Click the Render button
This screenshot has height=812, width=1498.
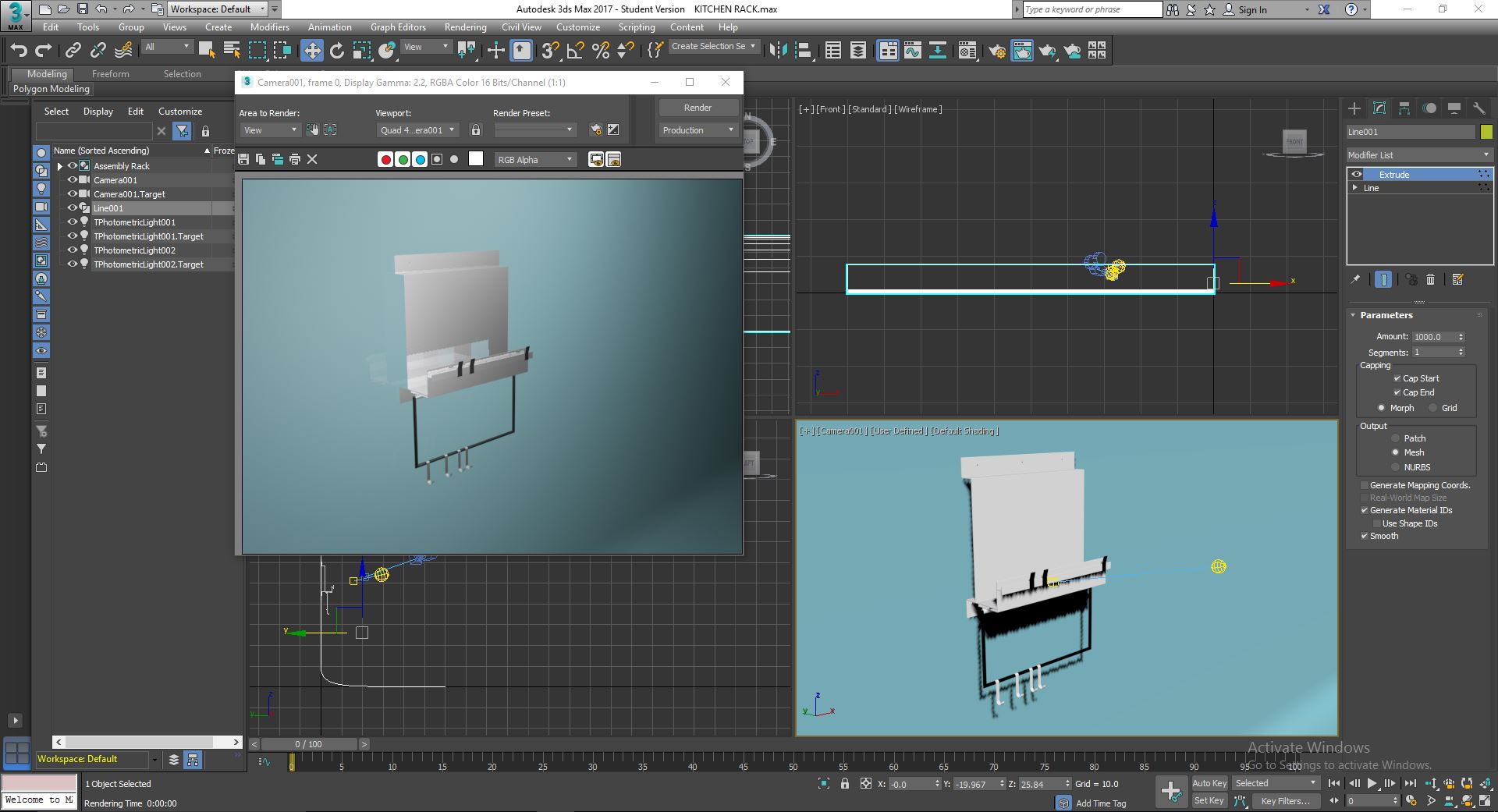[x=698, y=107]
